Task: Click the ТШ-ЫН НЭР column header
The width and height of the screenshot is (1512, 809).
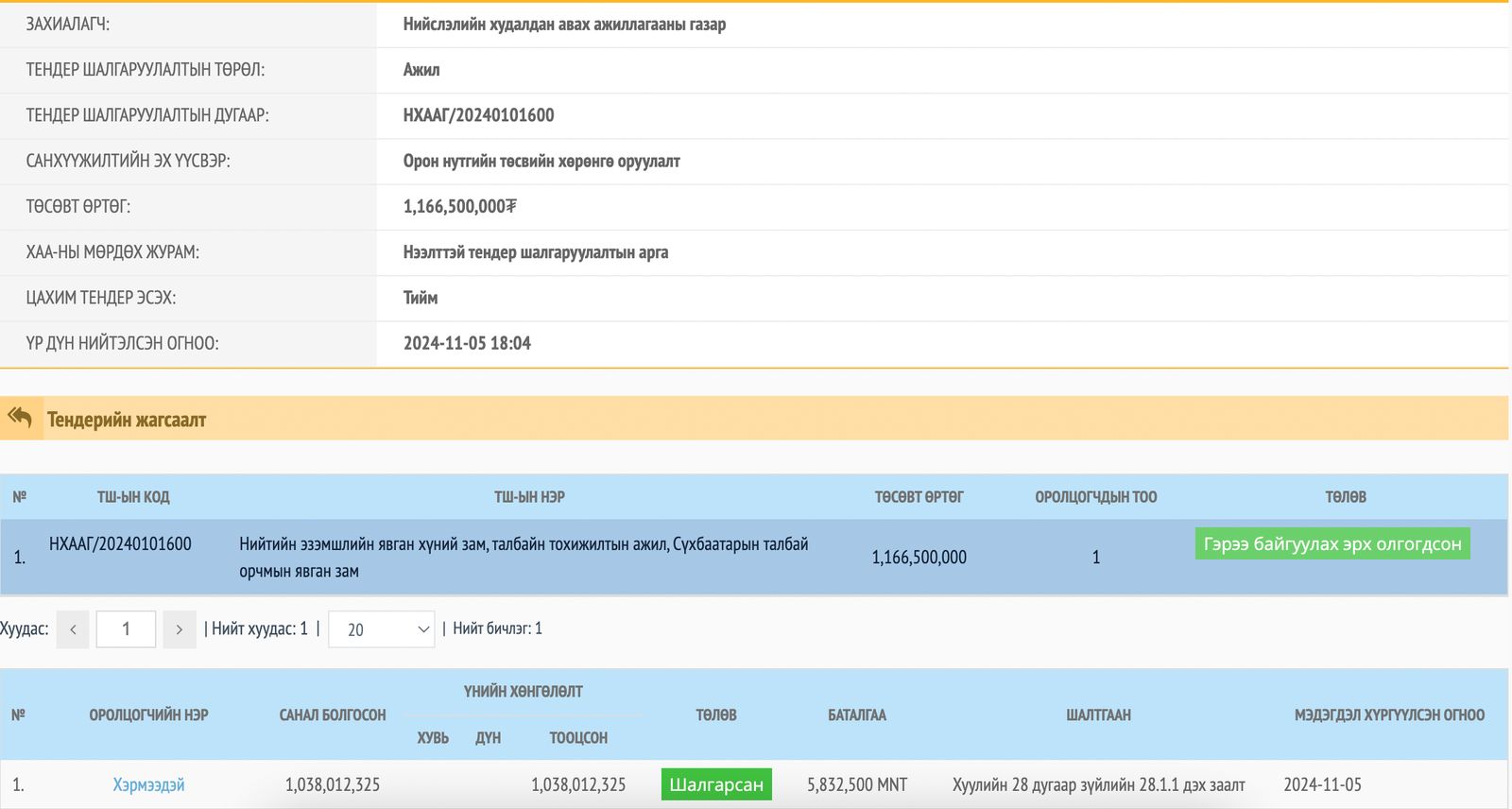Action: point(529,497)
